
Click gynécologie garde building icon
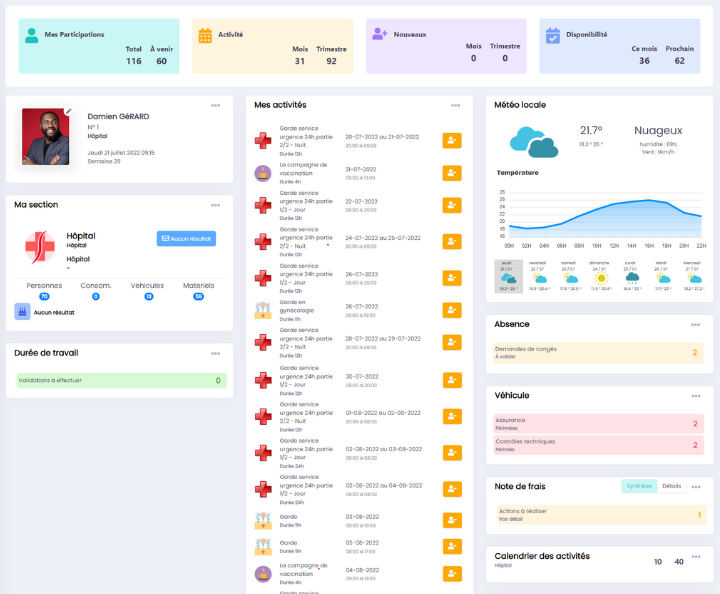point(263,310)
